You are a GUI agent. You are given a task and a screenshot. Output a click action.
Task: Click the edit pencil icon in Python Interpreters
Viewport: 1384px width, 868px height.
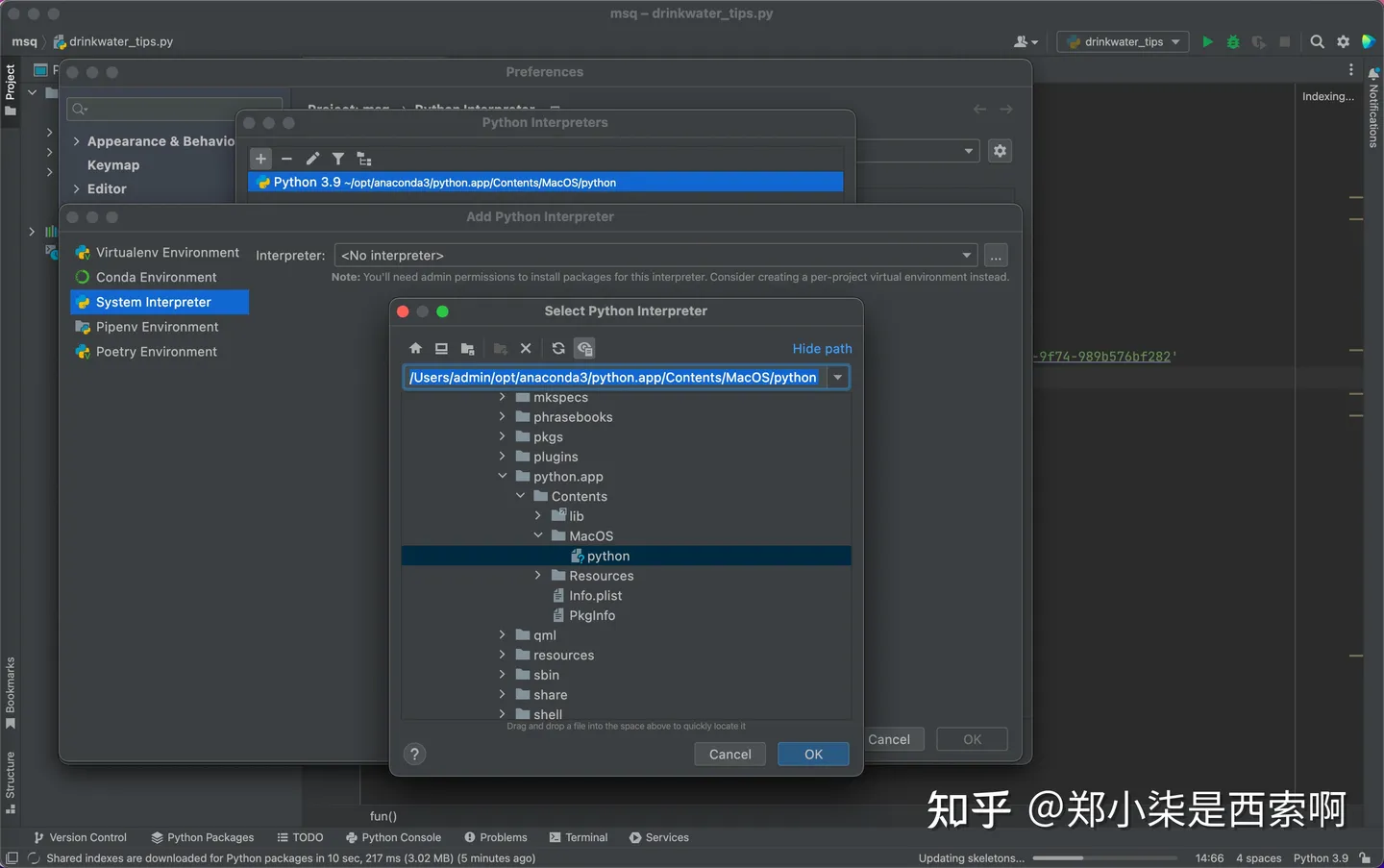click(312, 159)
